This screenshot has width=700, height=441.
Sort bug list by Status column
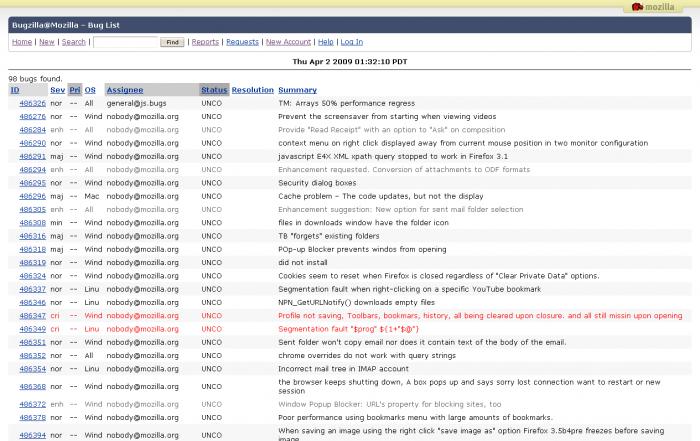pos(214,90)
